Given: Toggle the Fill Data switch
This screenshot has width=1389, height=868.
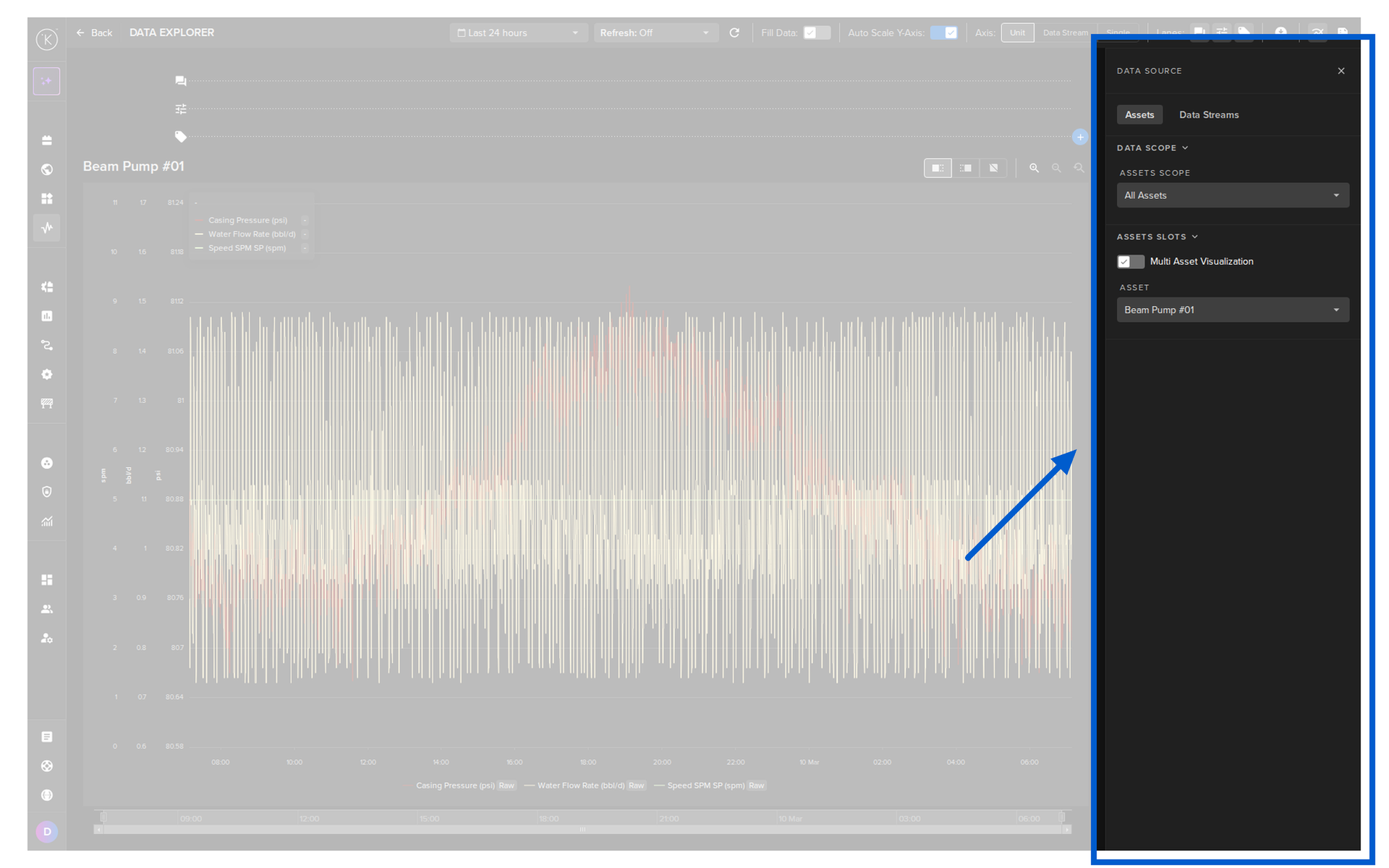Looking at the screenshot, I should (816, 33).
